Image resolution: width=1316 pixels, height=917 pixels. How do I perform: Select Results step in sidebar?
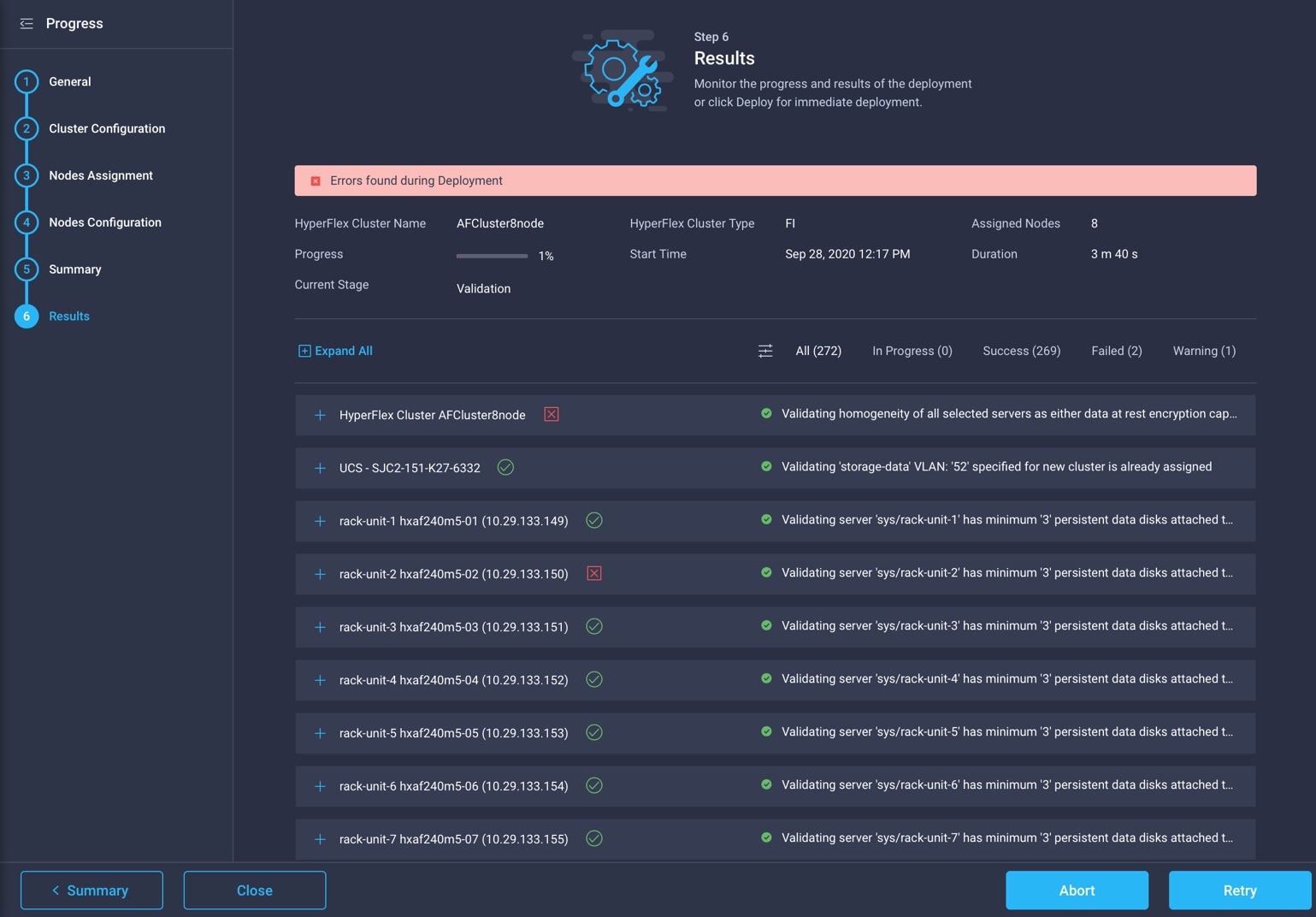tap(69, 317)
